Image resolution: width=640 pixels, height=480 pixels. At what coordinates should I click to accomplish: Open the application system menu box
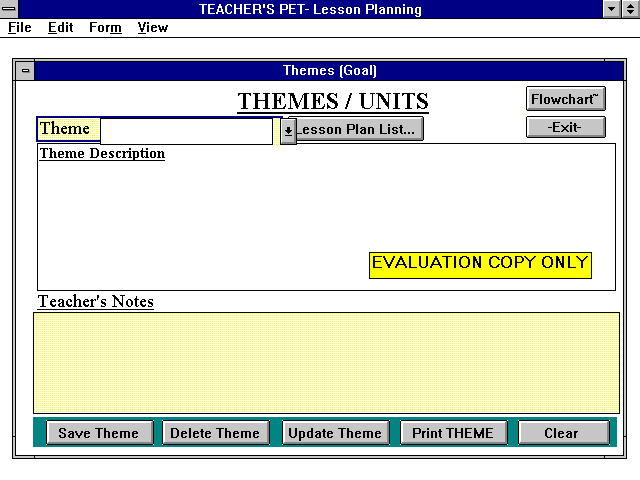click(9, 9)
